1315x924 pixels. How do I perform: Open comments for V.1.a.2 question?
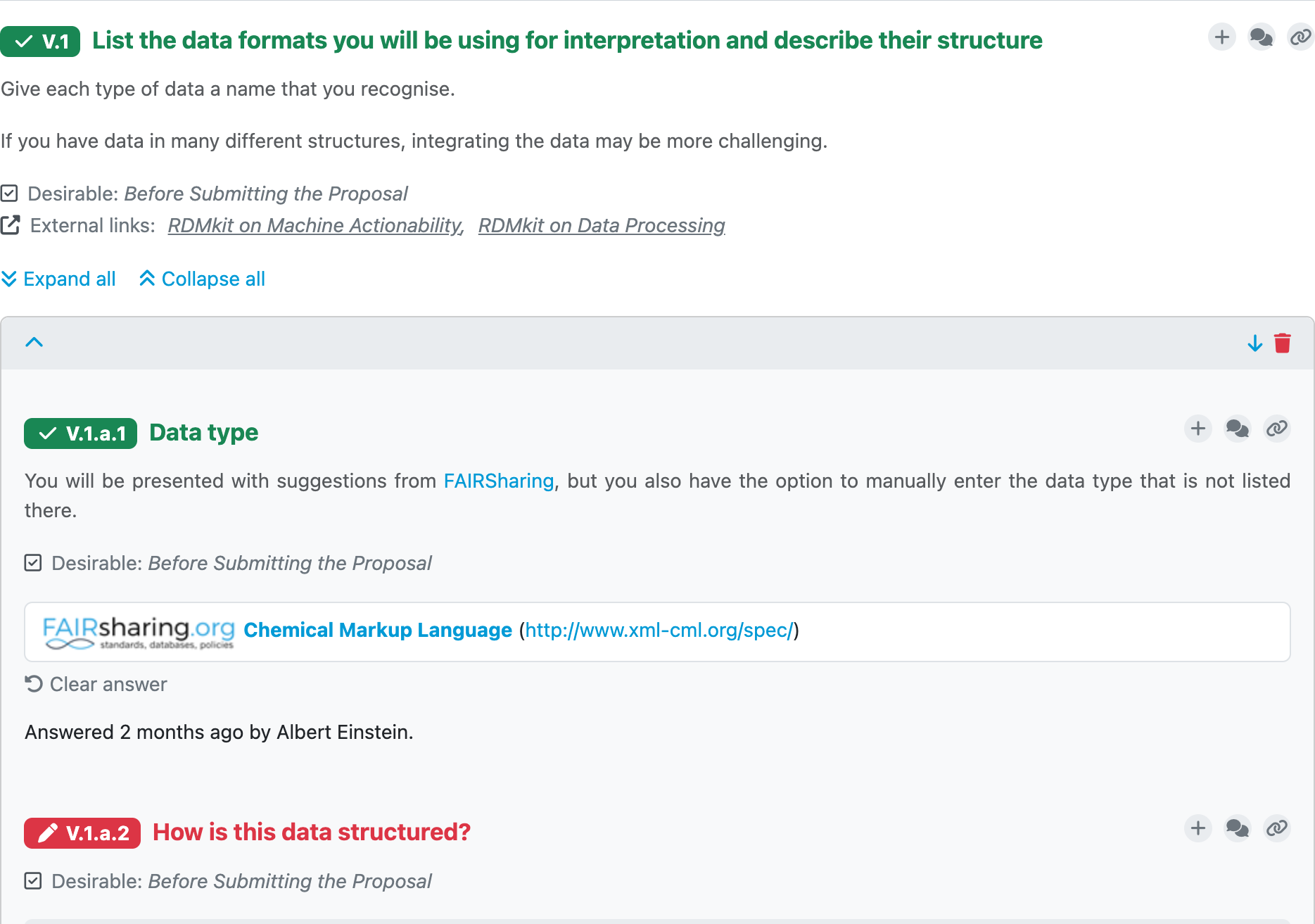tap(1238, 828)
